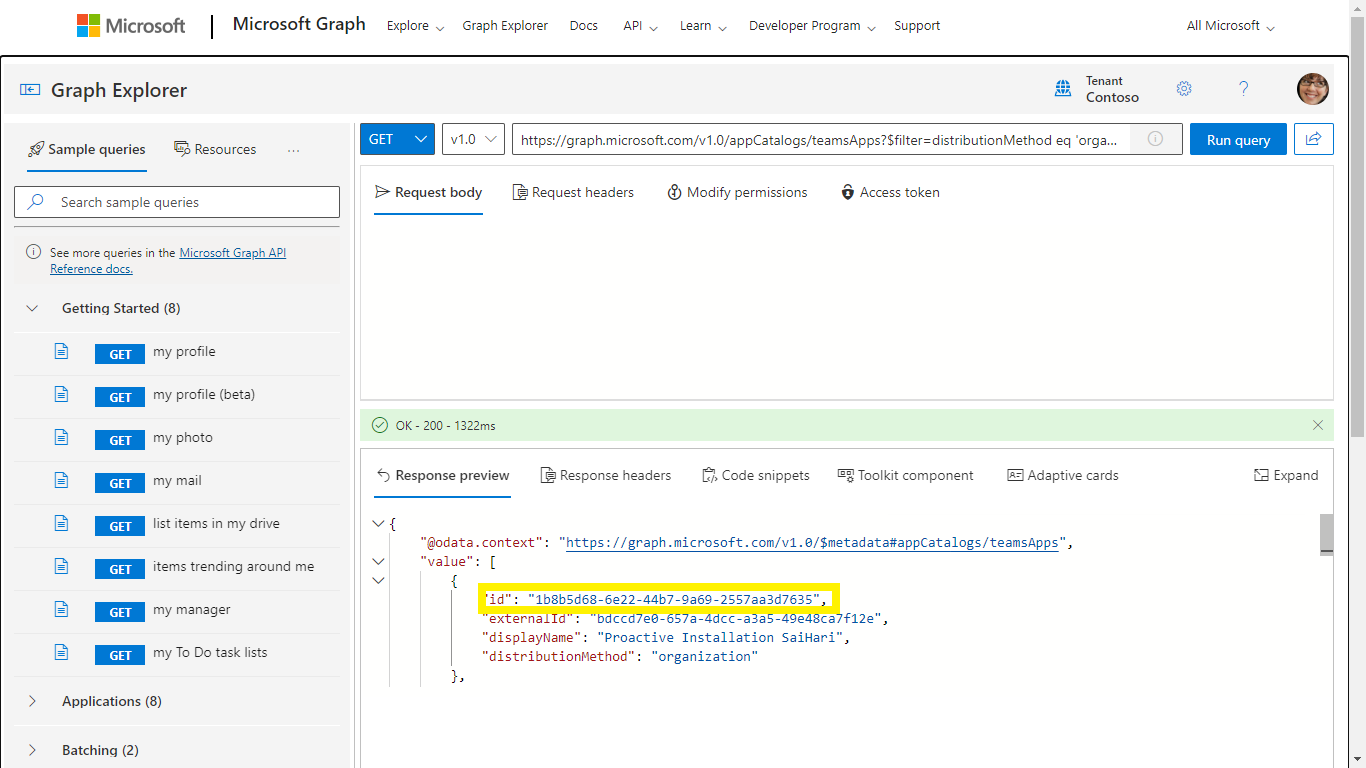Open the Modify permissions tab
The height and width of the screenshot is (768, 1366).
tap(737, 192)
